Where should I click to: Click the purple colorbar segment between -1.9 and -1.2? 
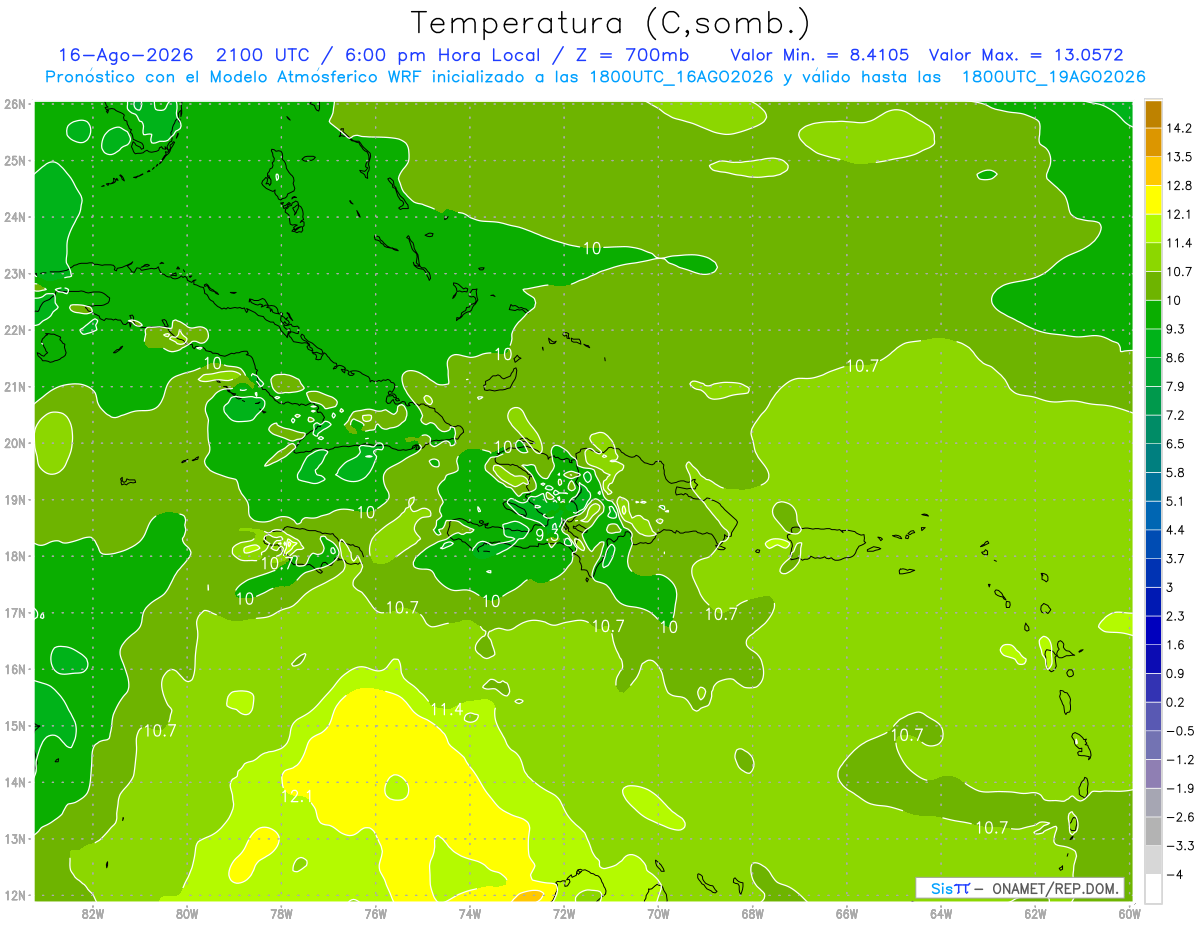click(1153, 773)
